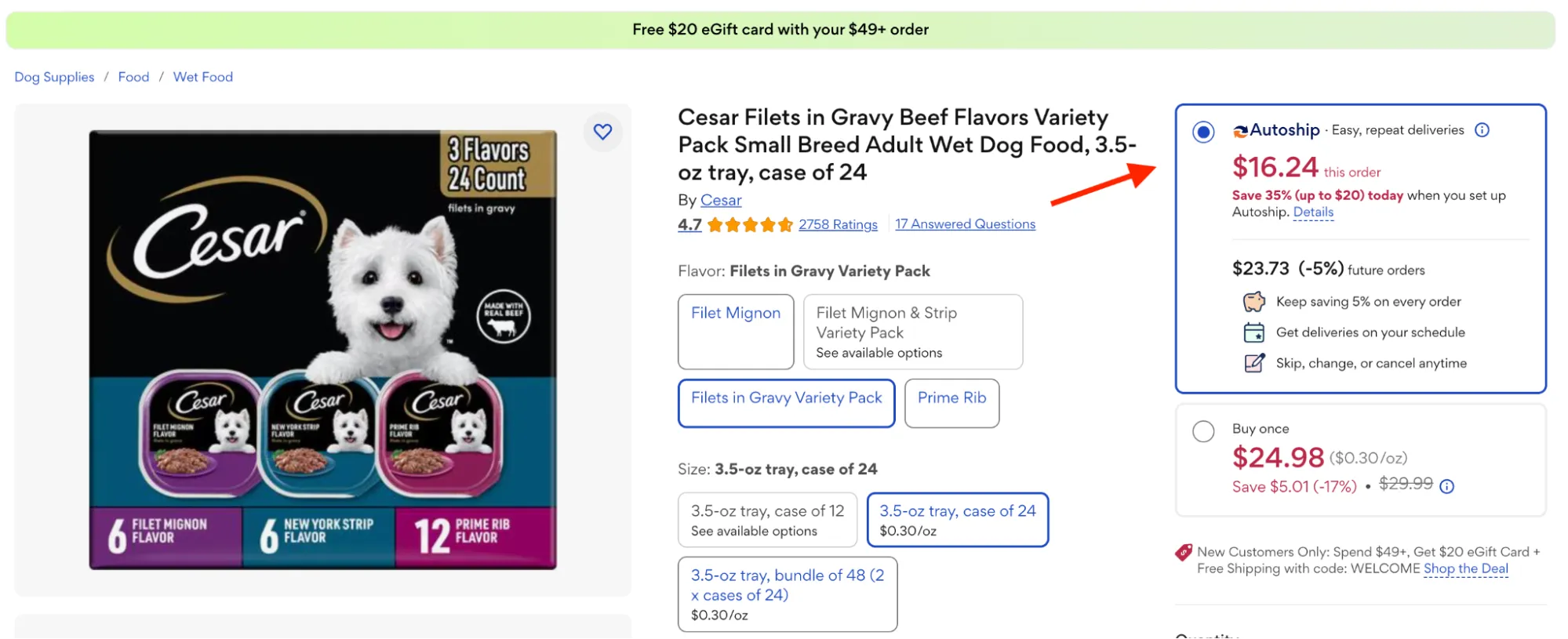The height and width of the screenshot is (639, 1568).
Task: Click the edit pencil skip/change icon
Action: pos(1253,363)
